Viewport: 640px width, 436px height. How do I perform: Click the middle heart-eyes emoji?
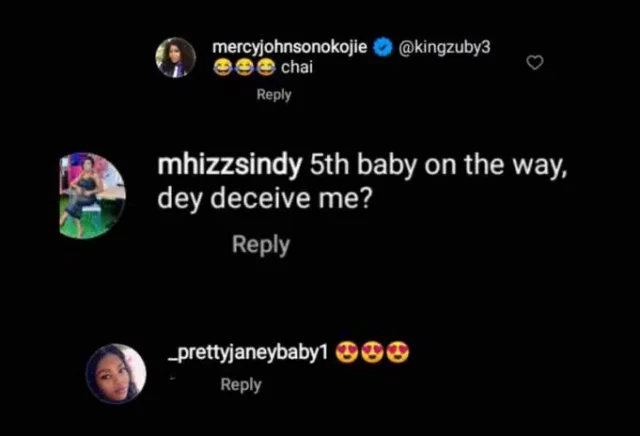pos(373,353)
